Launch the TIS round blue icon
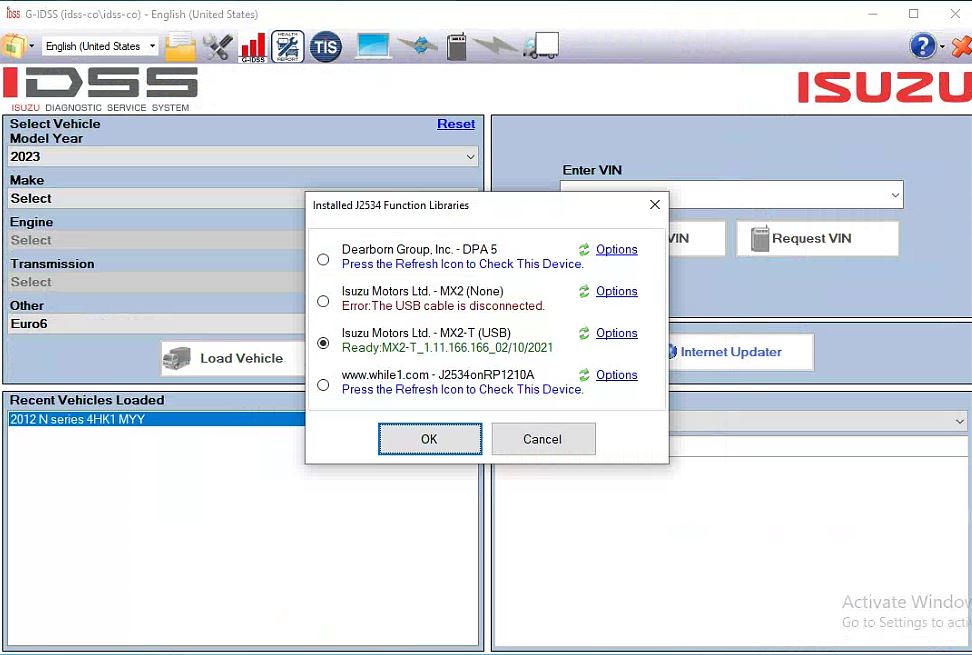The width and height of the screenshot is (972, 655). click(x=325, y=46)
